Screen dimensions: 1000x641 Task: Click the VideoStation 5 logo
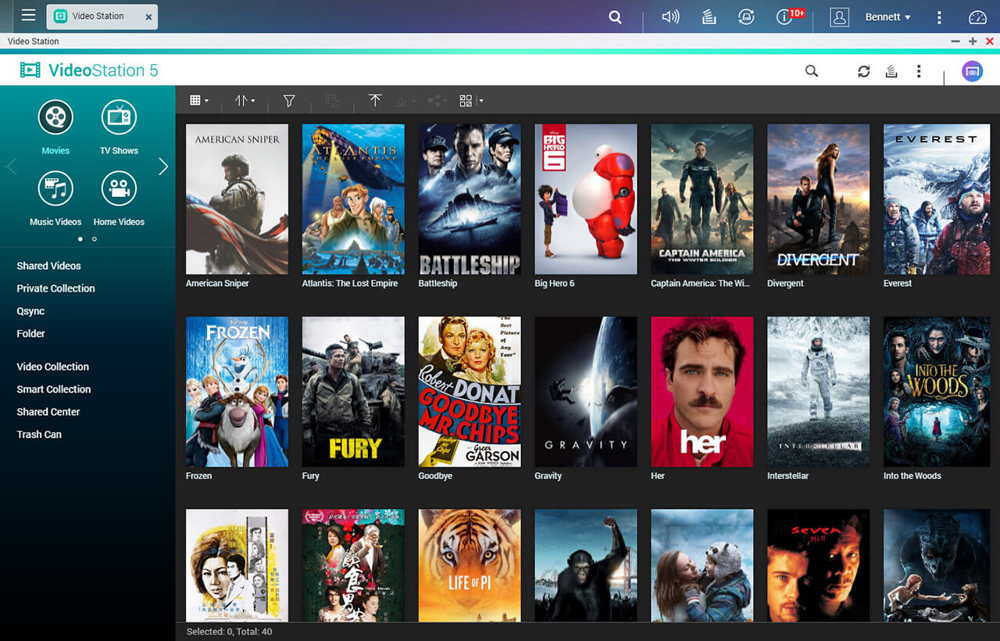pyautogui.click(x=89, y=70)
